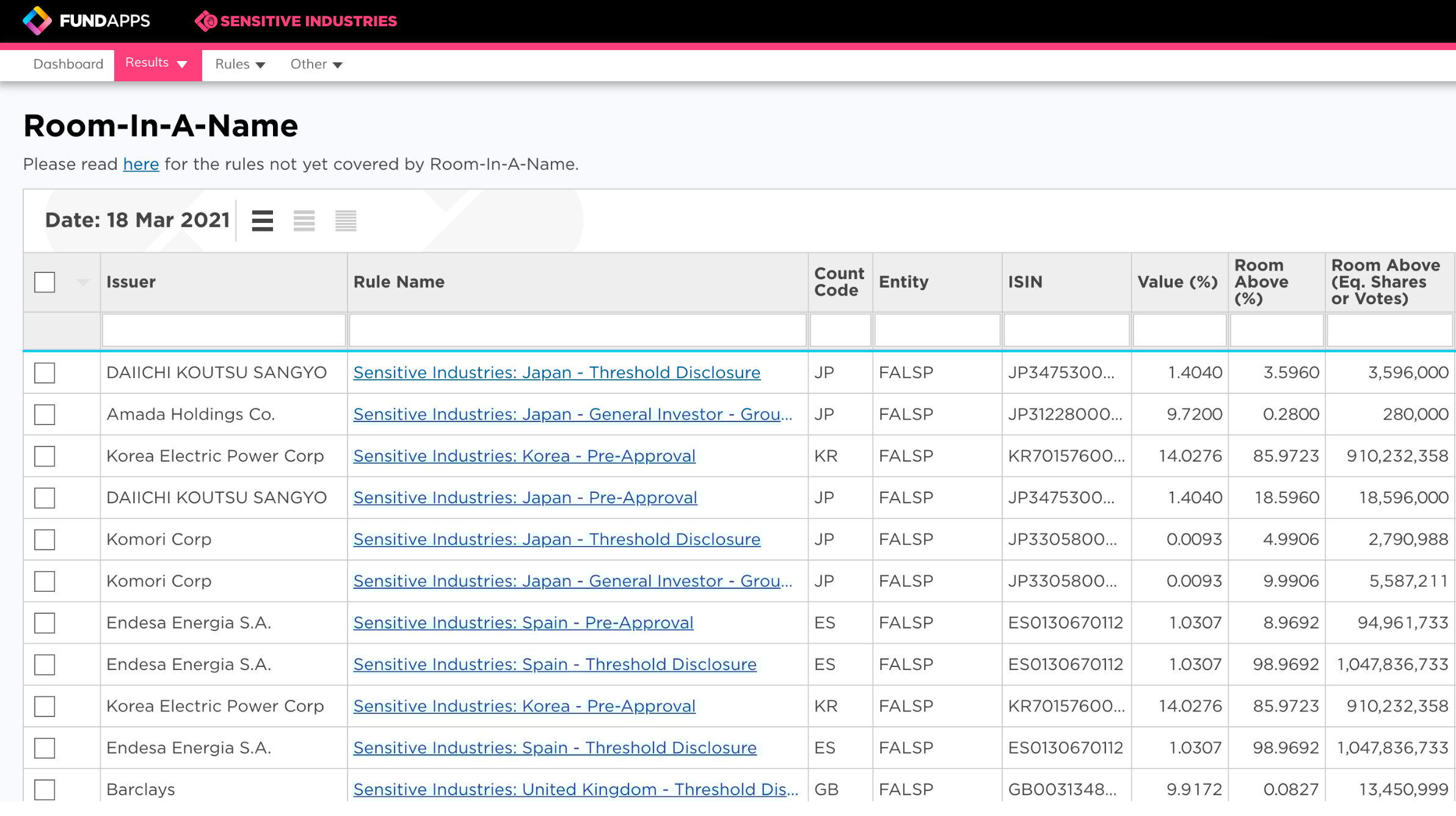Screen dimensions: 1456x816
Task: Sort by the Value (%) column header
Action: (x=1179, y=282)
